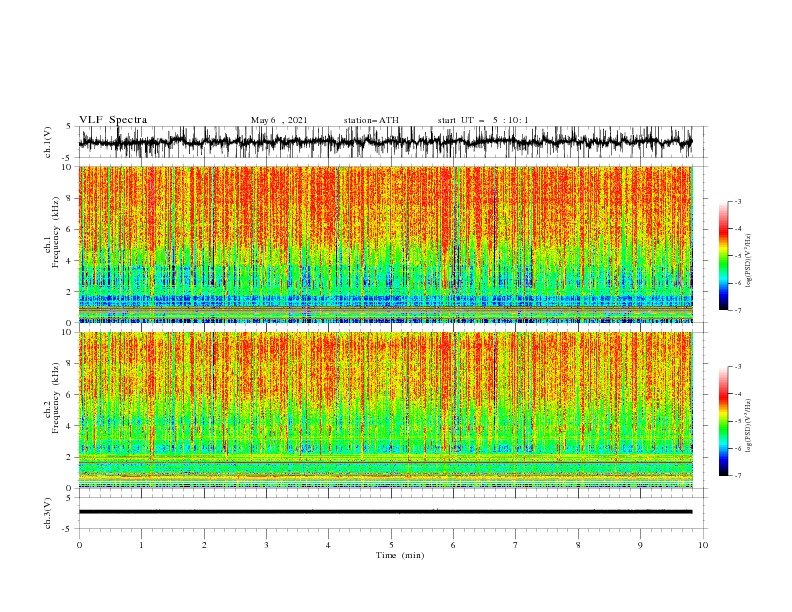
Task: Click time axis tick label "3"
Action: 266,545
